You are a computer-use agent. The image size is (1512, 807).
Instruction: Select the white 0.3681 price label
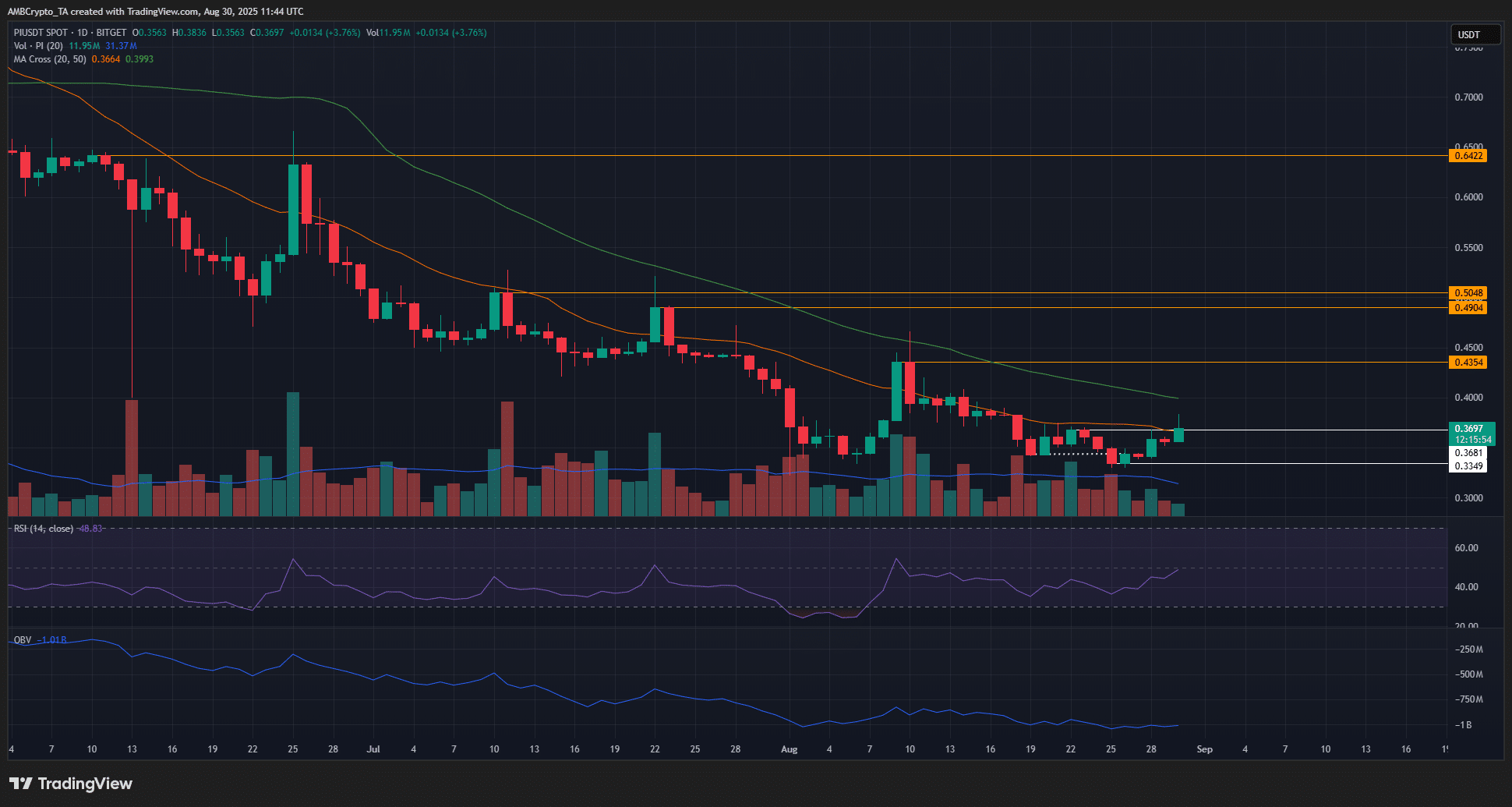click(1468, 453)
